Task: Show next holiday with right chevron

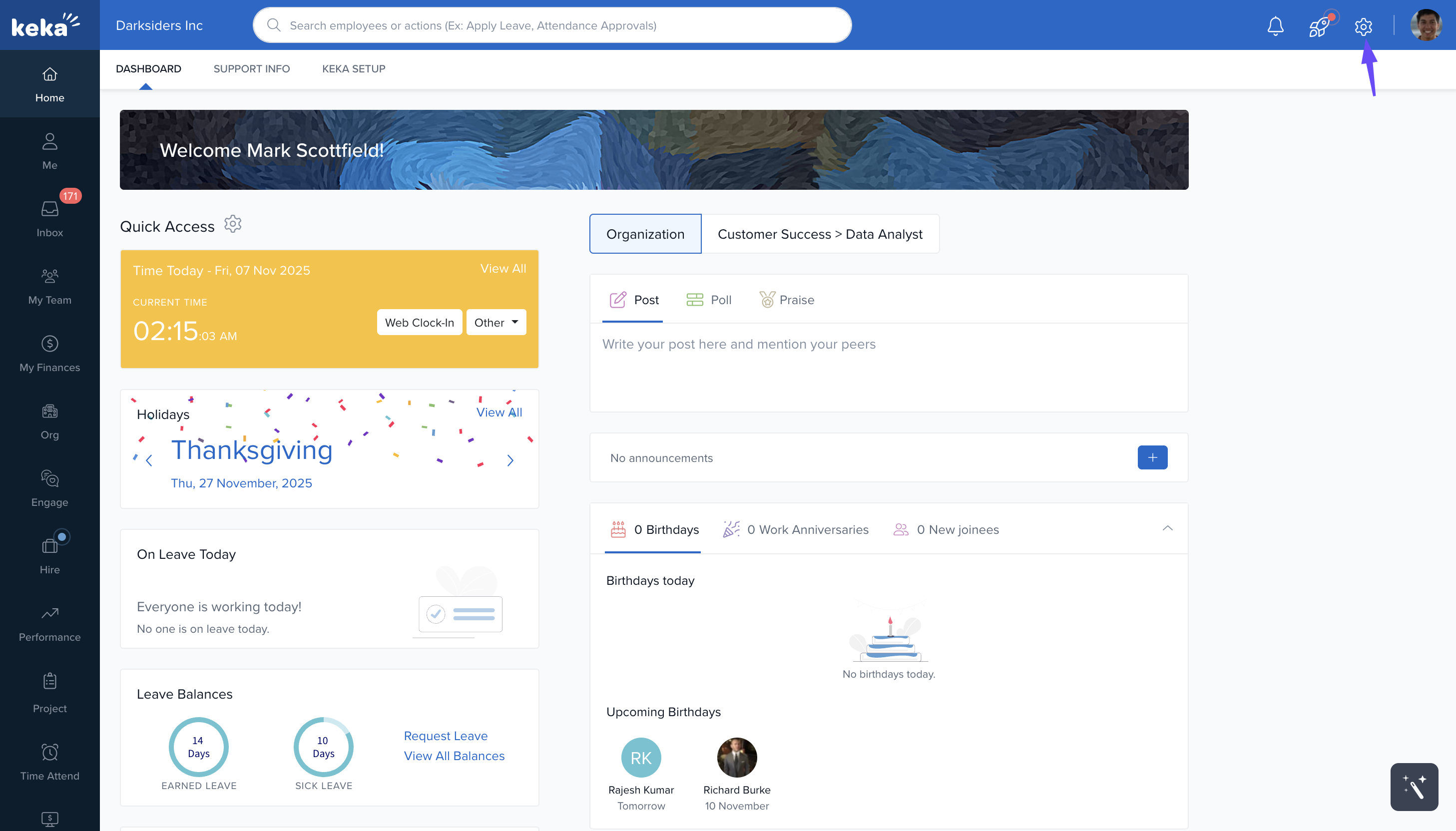Action: tap(510, 460)
